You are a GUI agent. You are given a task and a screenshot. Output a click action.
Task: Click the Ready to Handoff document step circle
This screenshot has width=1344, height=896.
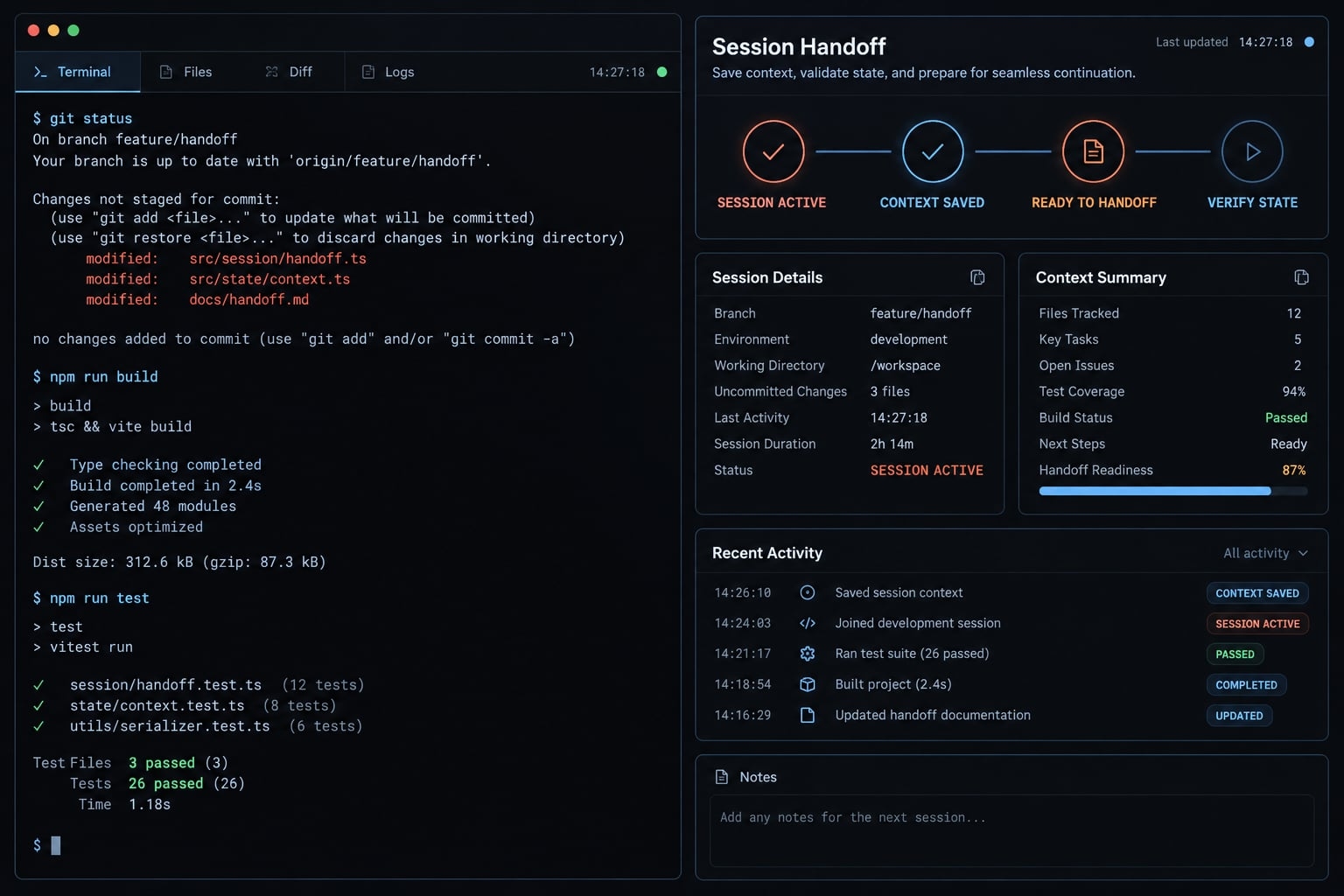coord(1093,151)
